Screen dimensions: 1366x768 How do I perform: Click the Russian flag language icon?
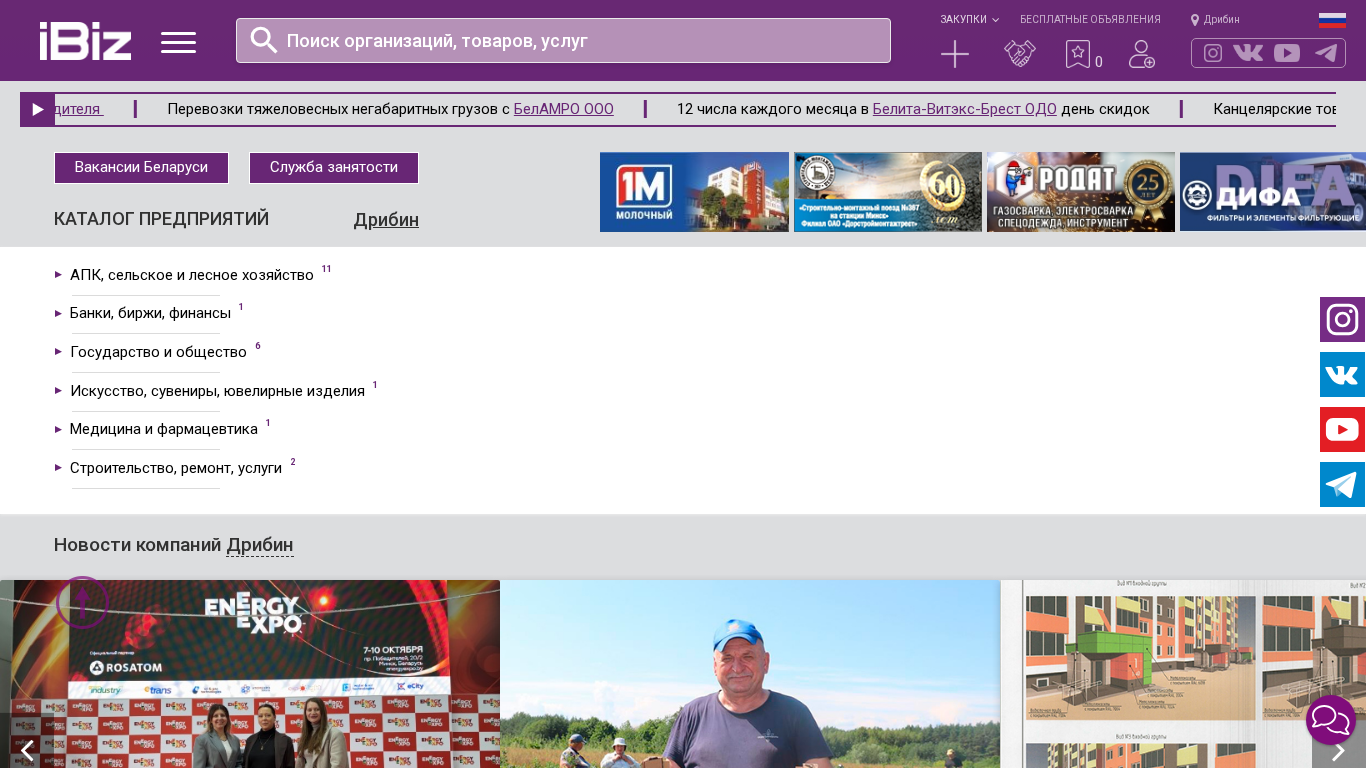1332,20
